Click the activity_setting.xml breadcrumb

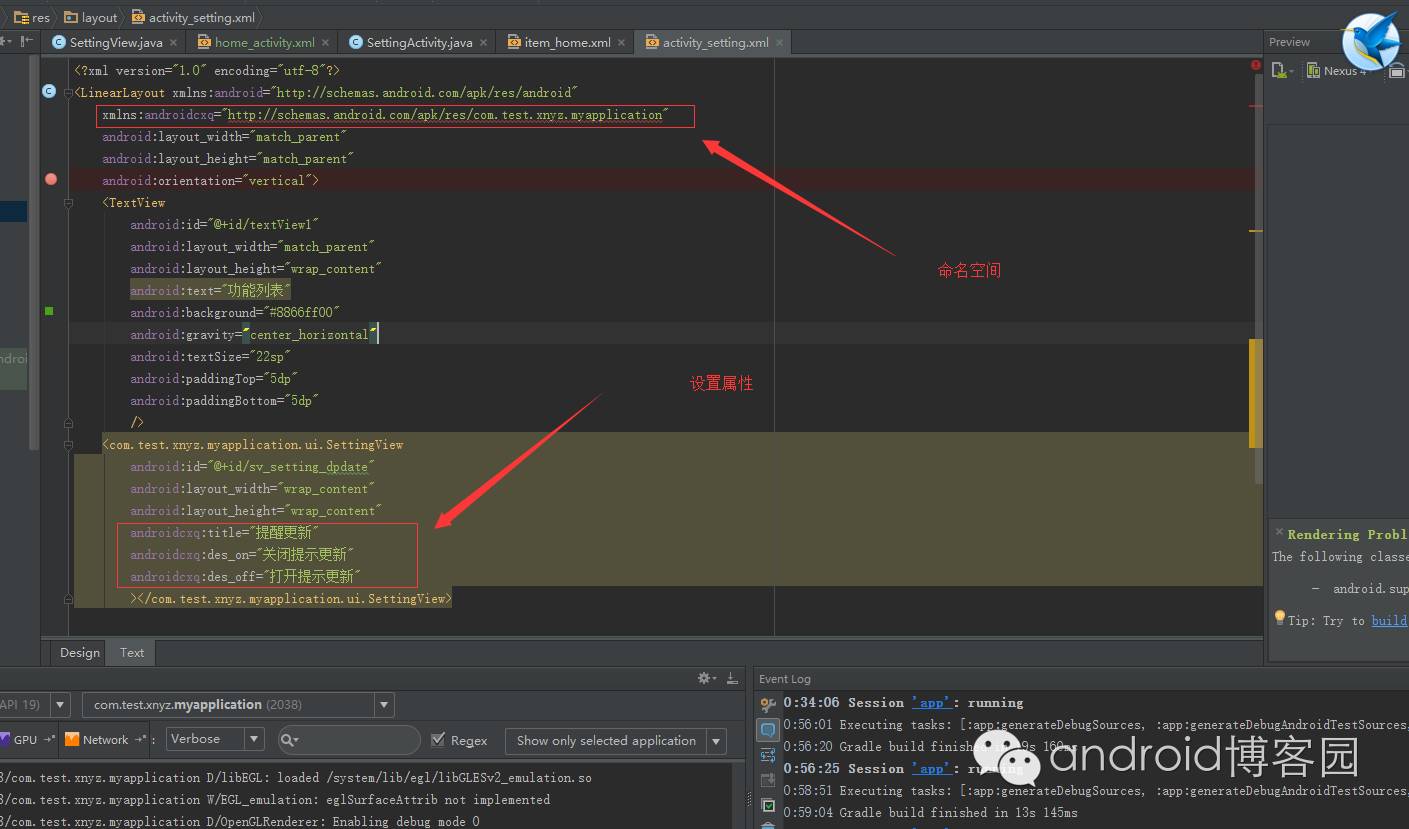click(x=192, y=17)
